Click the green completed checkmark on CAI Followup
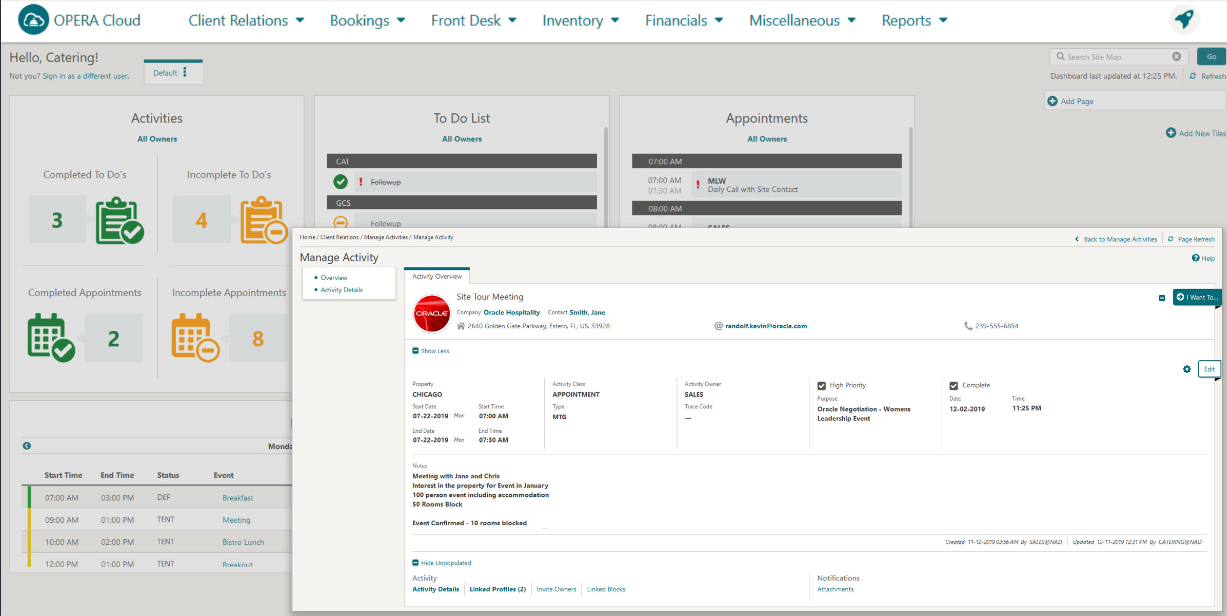Screen dimensions: 1227x616 point(340,181)
